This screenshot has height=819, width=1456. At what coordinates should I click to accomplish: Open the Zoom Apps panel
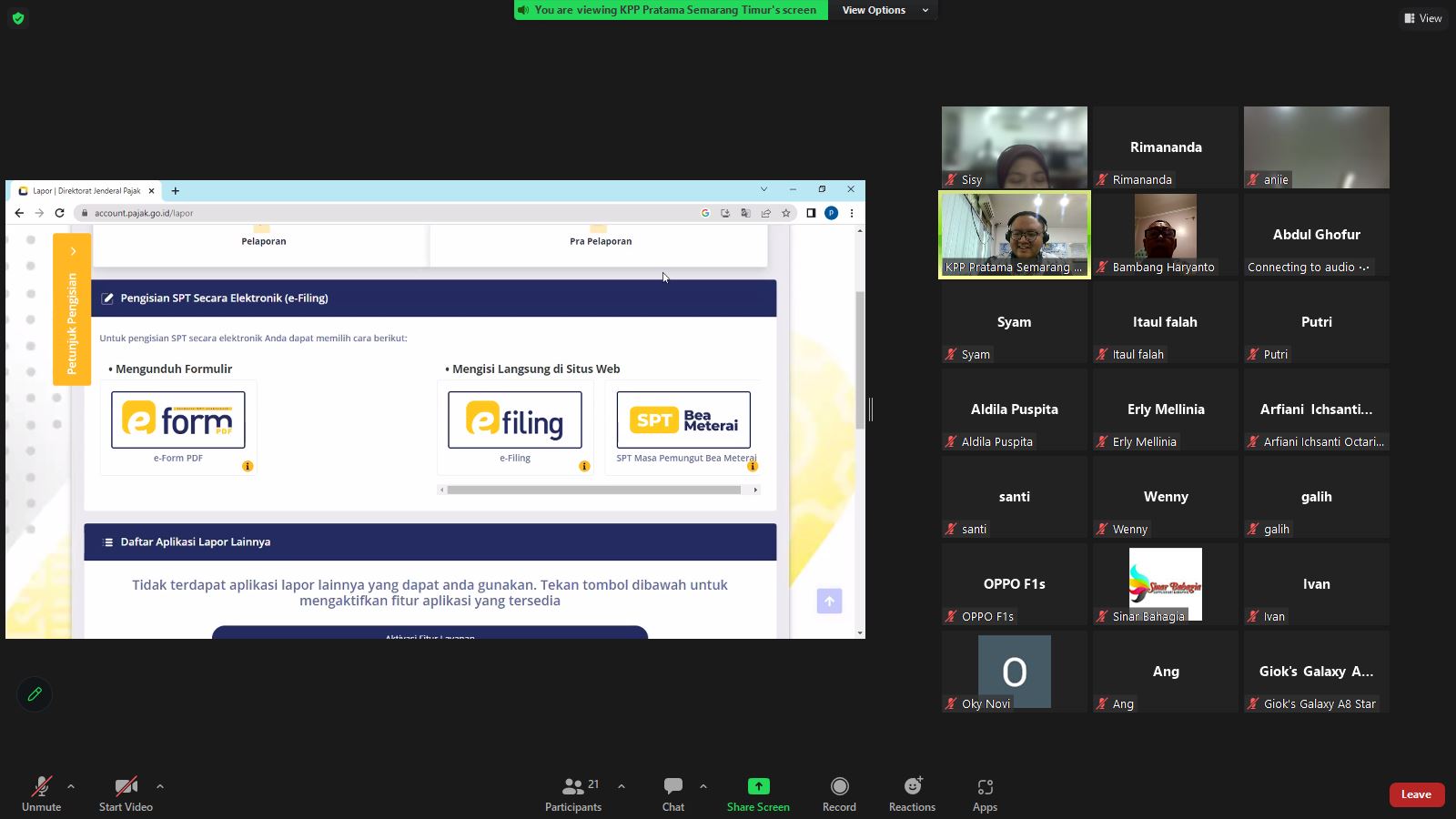tap(985, 786)
